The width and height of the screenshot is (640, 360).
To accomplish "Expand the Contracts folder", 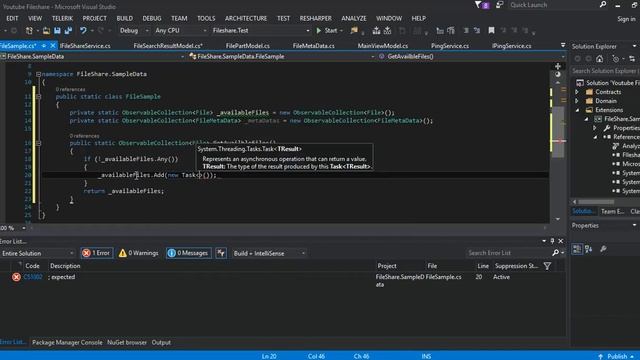I will click(577, 92).
